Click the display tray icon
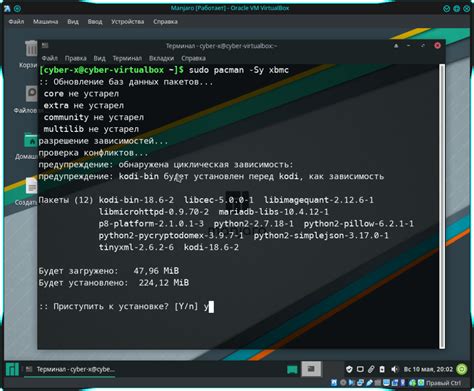The height and width of the screenshot is (391, 474). 360,369
